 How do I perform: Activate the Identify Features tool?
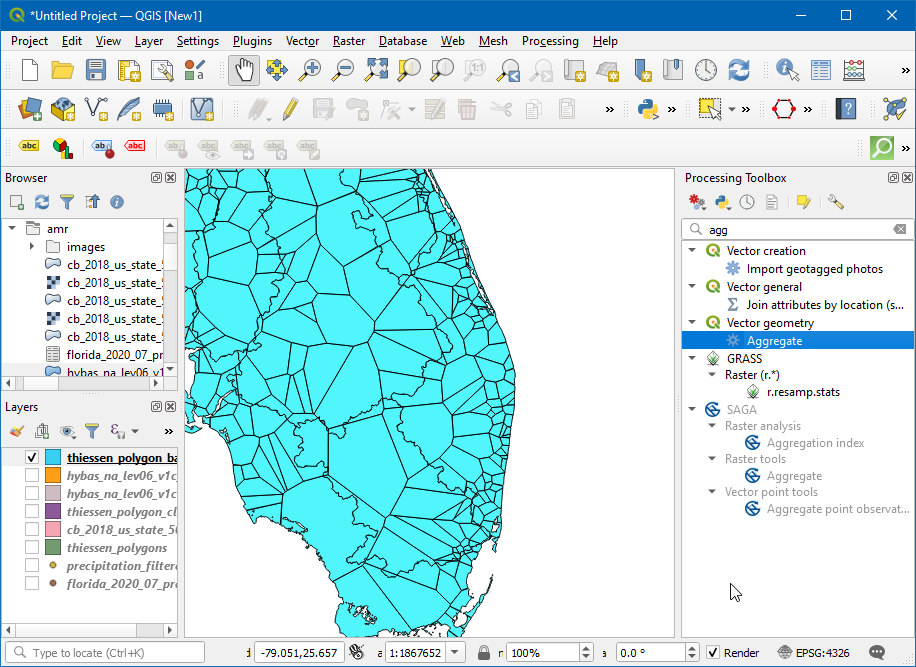pos(788,70)
